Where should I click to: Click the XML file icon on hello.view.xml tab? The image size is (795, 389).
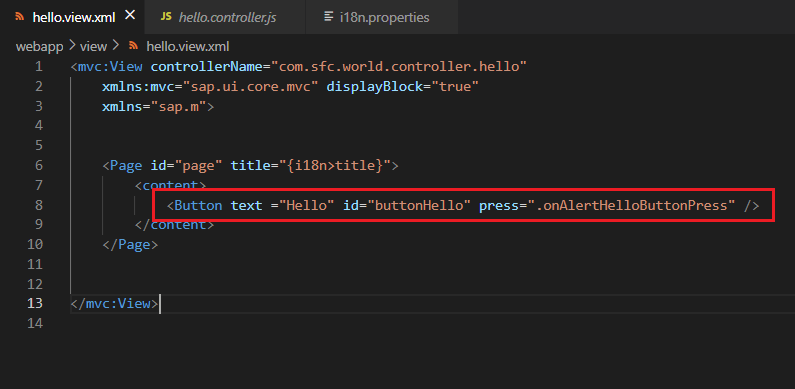point(20,17)
